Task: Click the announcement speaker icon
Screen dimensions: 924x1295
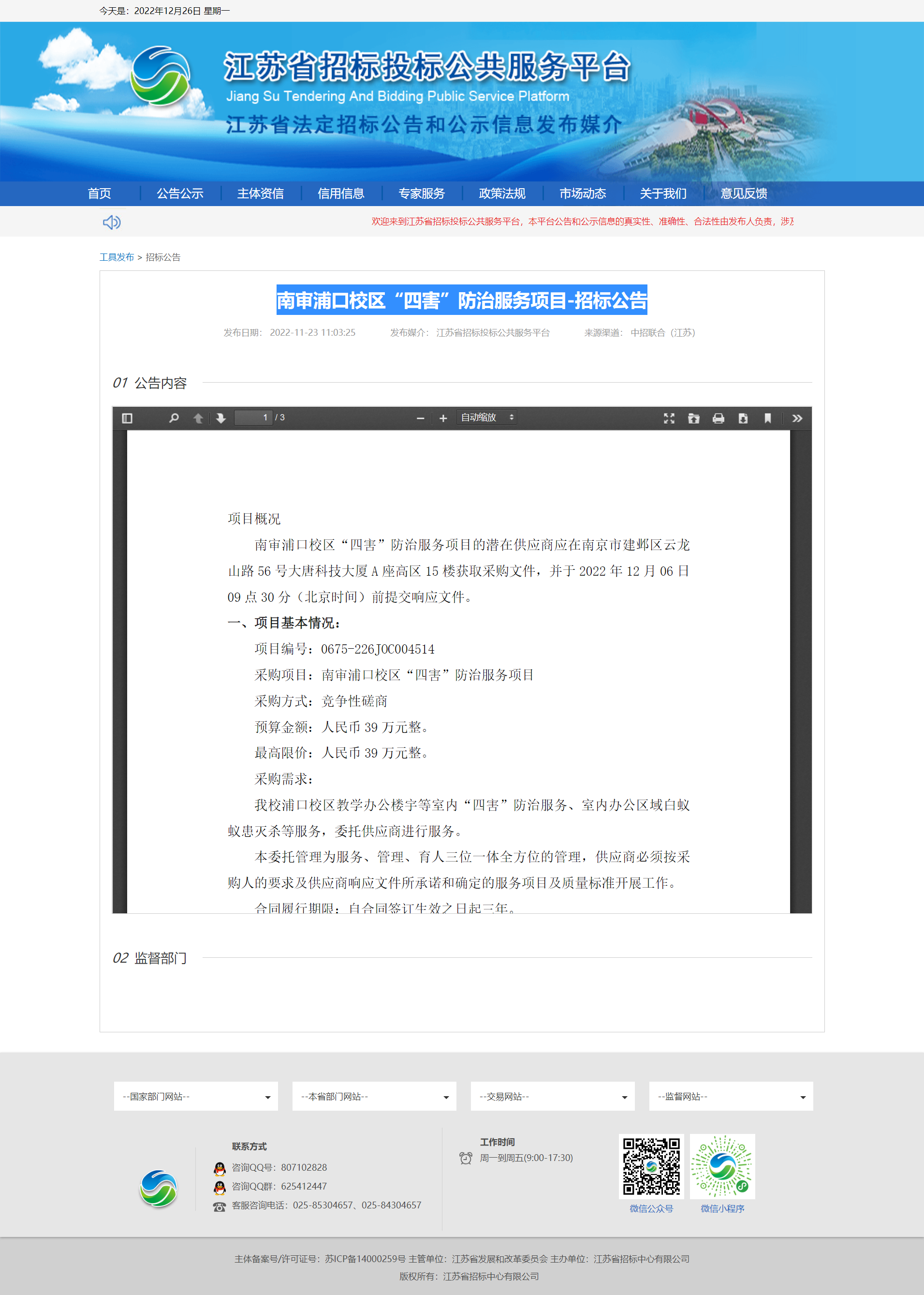Action: point(112,222)
